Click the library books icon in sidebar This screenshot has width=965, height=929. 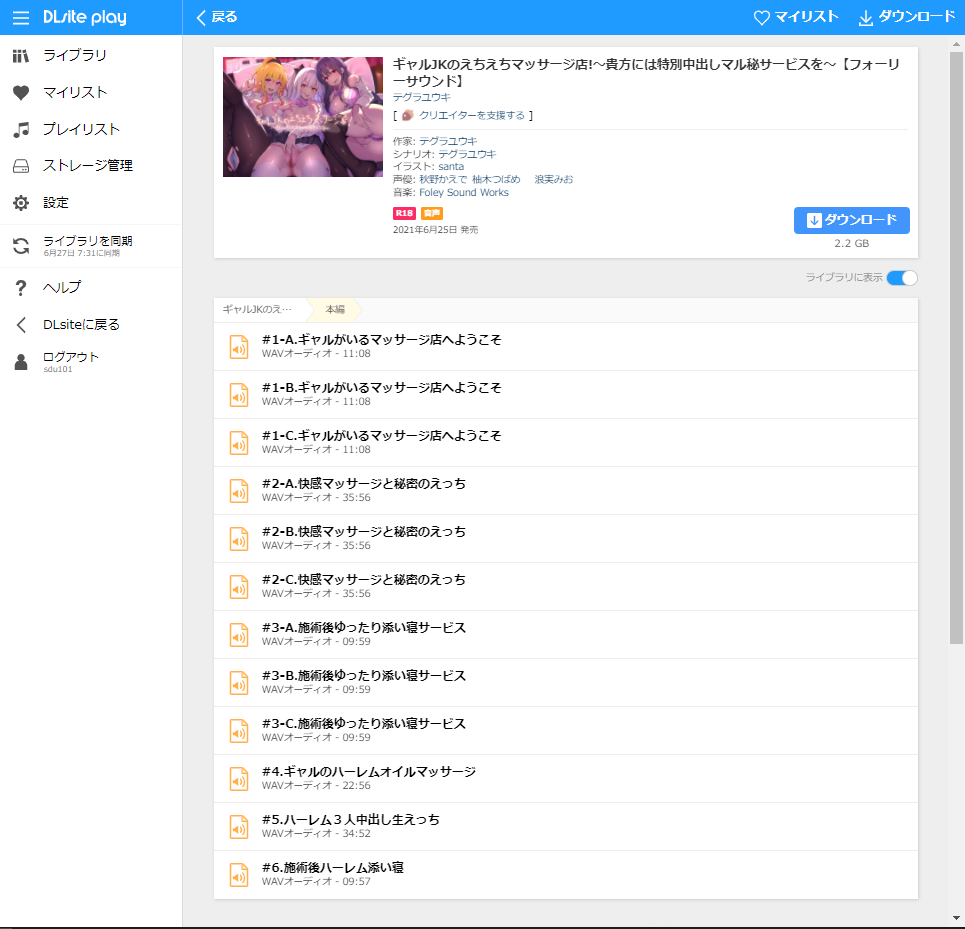pos(21,56)
